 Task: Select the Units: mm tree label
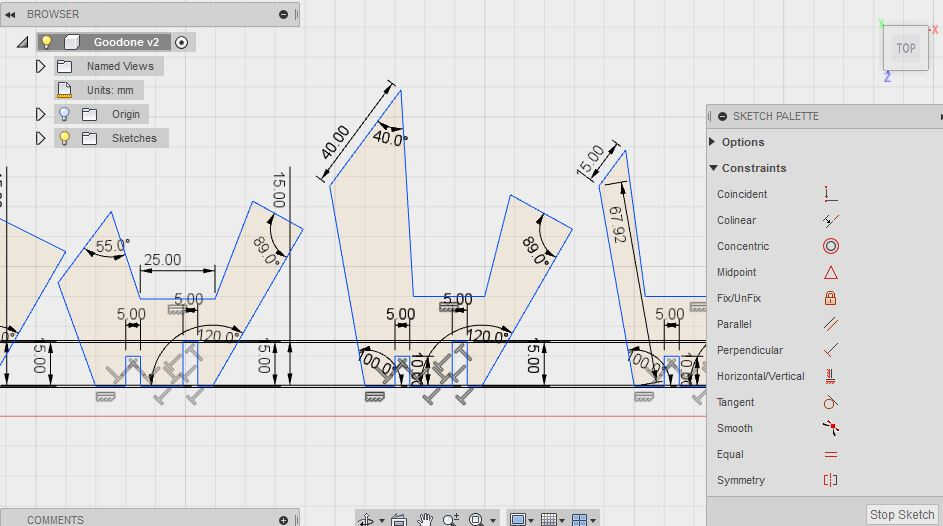110,90
